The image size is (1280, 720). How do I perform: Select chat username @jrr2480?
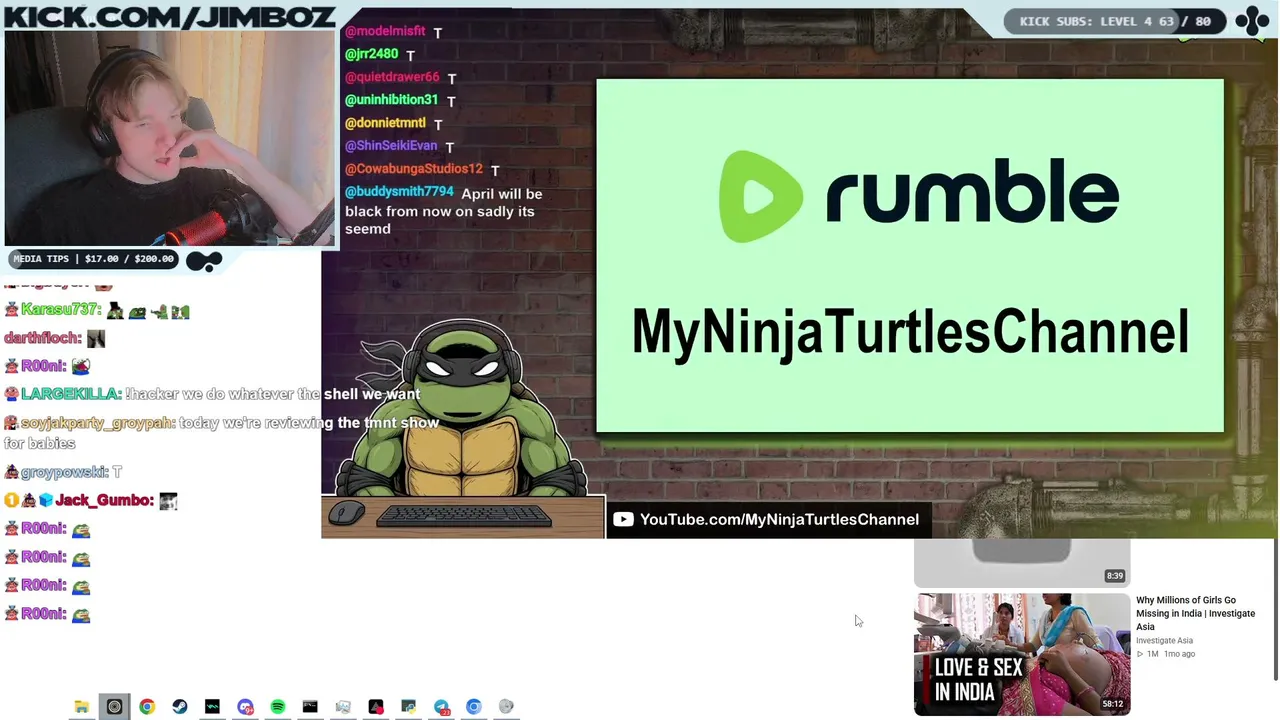tap(371, 54)
